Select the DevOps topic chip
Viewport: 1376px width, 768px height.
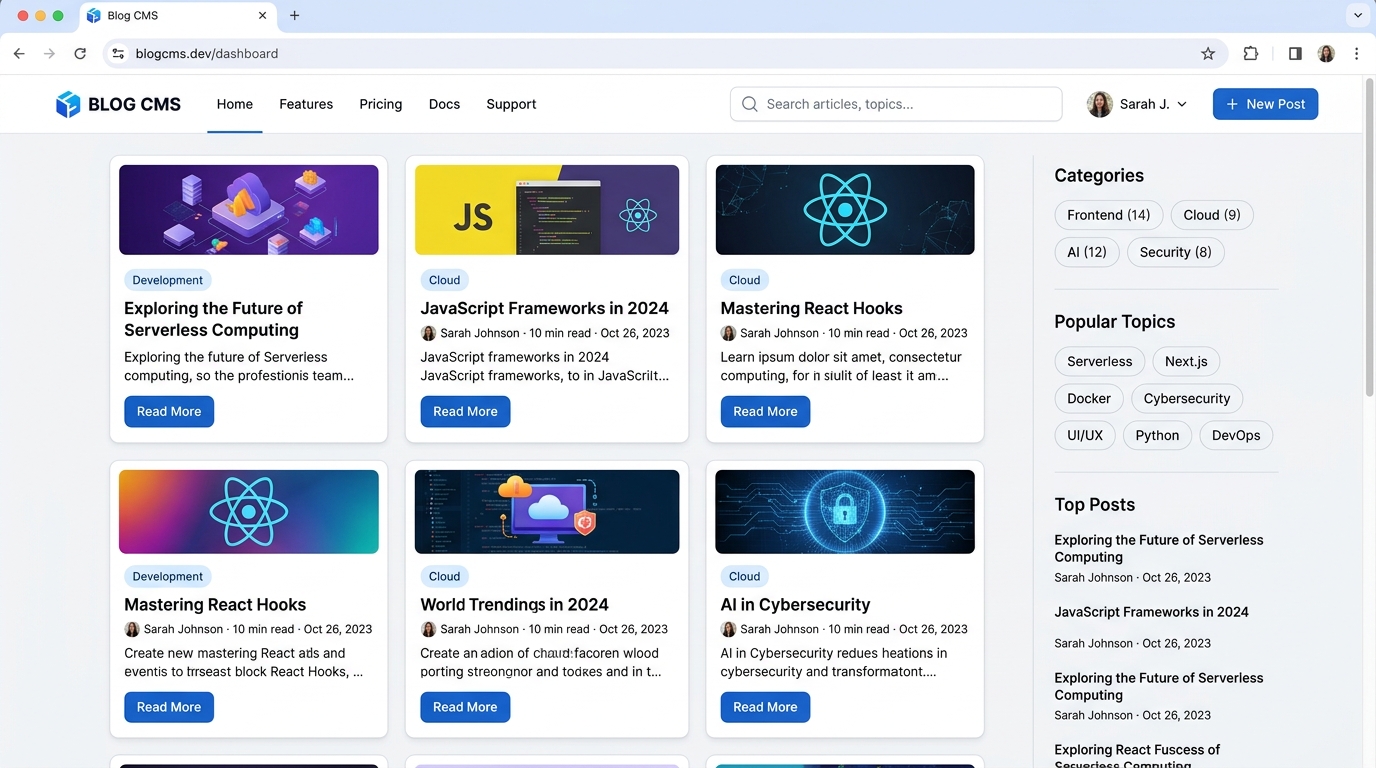point(1236,435)
